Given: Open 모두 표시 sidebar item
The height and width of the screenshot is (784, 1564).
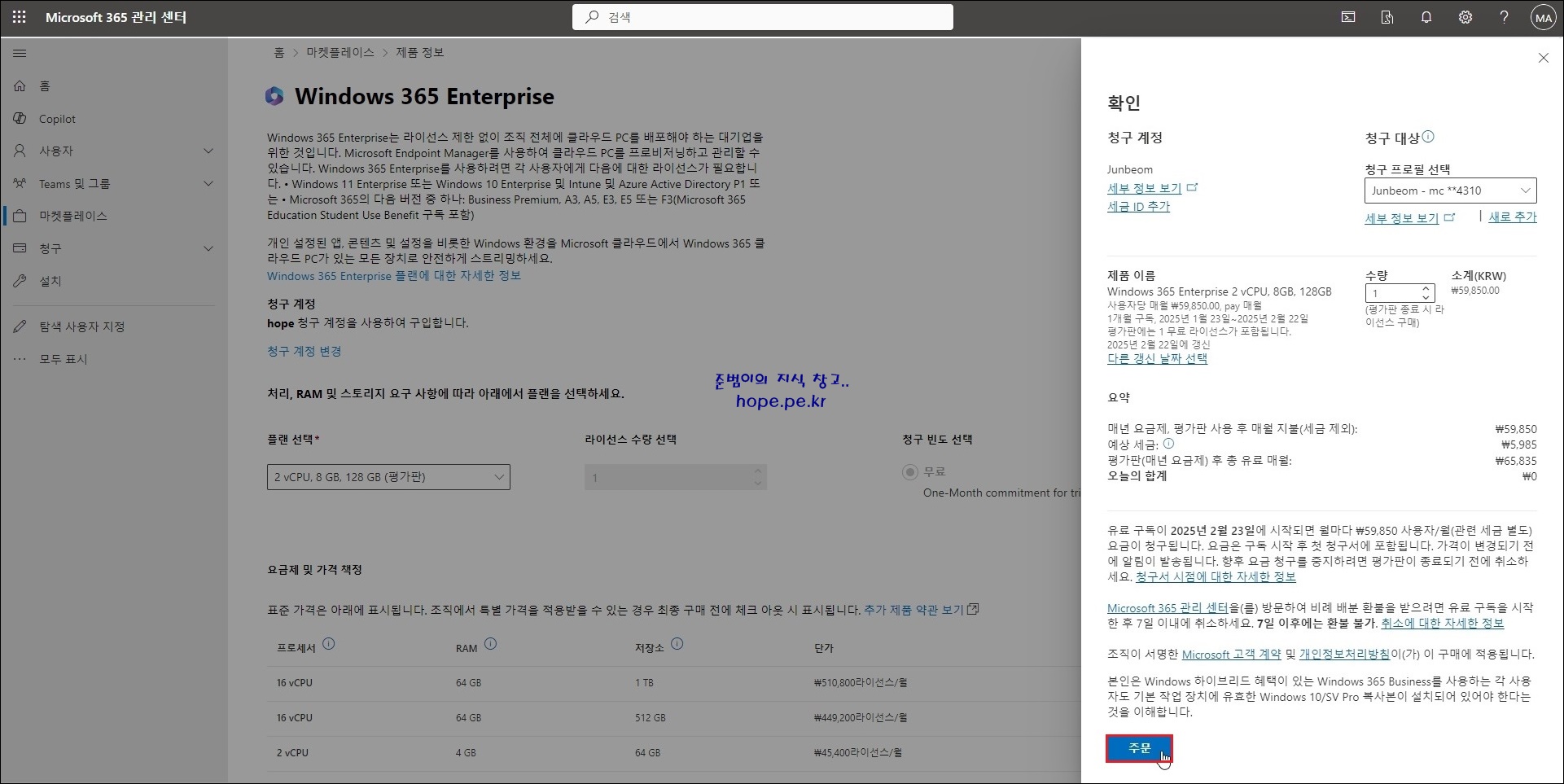Looking at the screenshot, I should click(114, 359).
